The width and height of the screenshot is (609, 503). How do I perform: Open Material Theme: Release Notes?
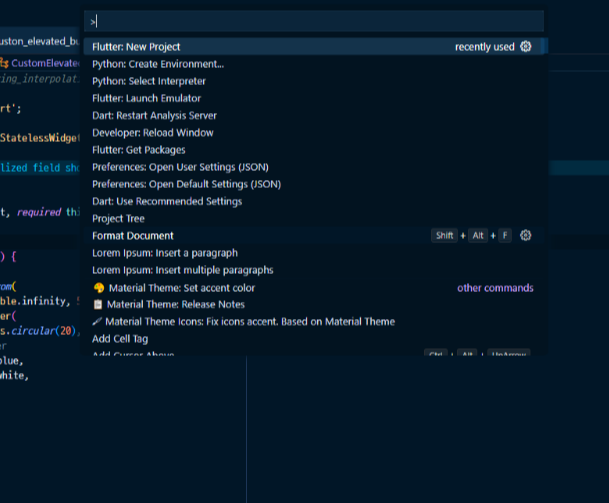tap(313, 305)
